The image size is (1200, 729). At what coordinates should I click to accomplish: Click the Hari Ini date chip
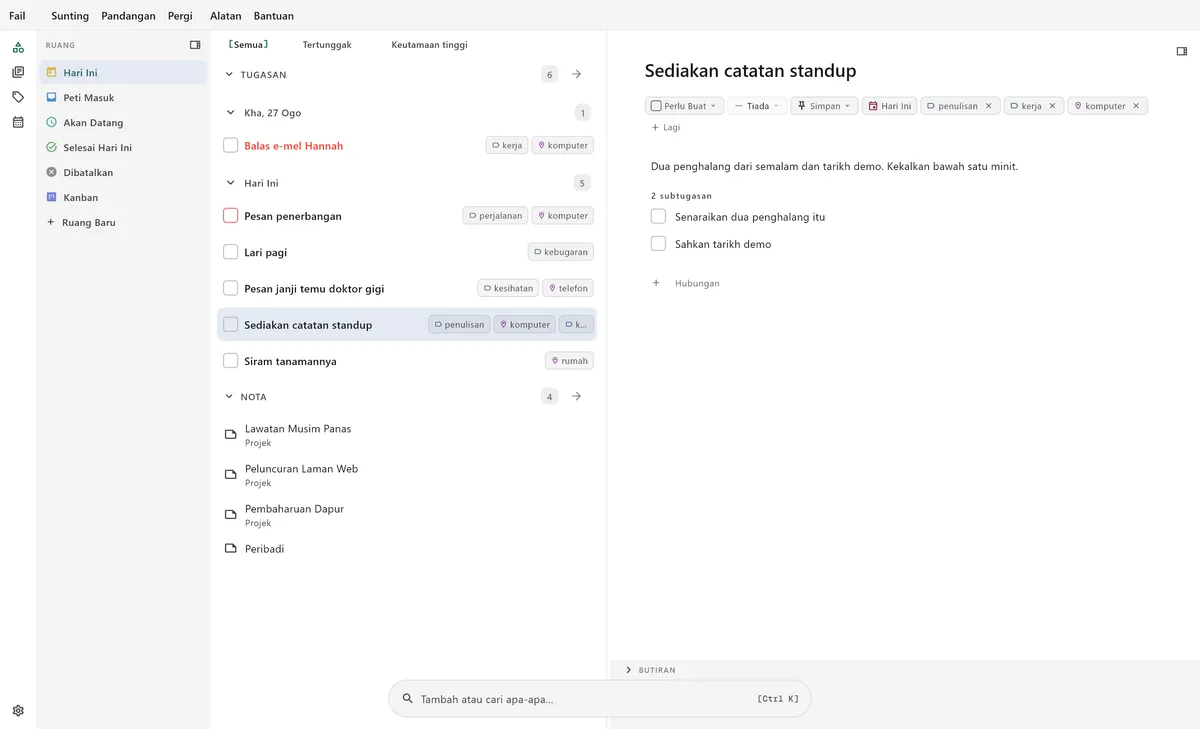click(890, 106)
